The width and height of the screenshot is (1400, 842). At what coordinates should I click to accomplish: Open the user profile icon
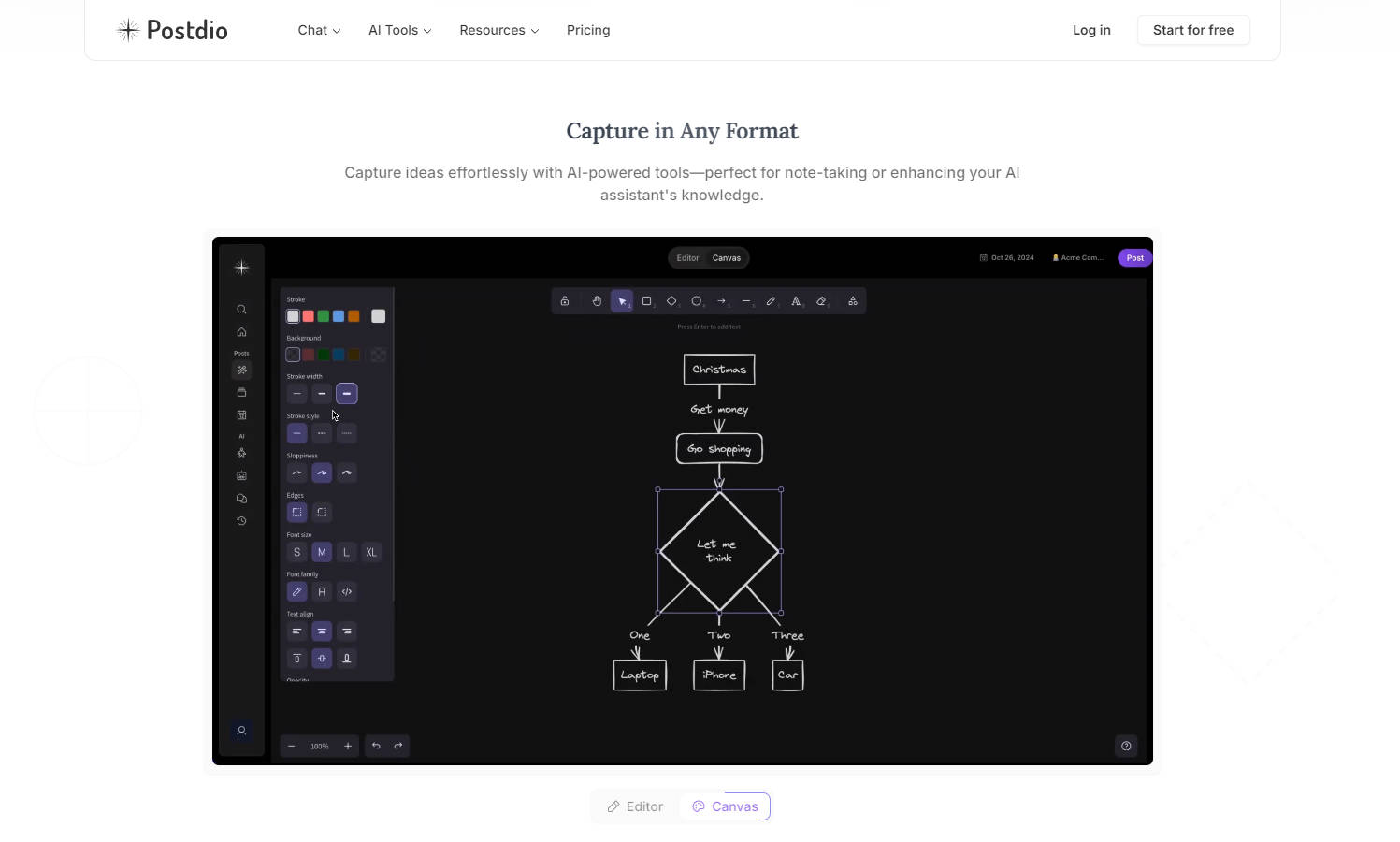tap(241, 731)
